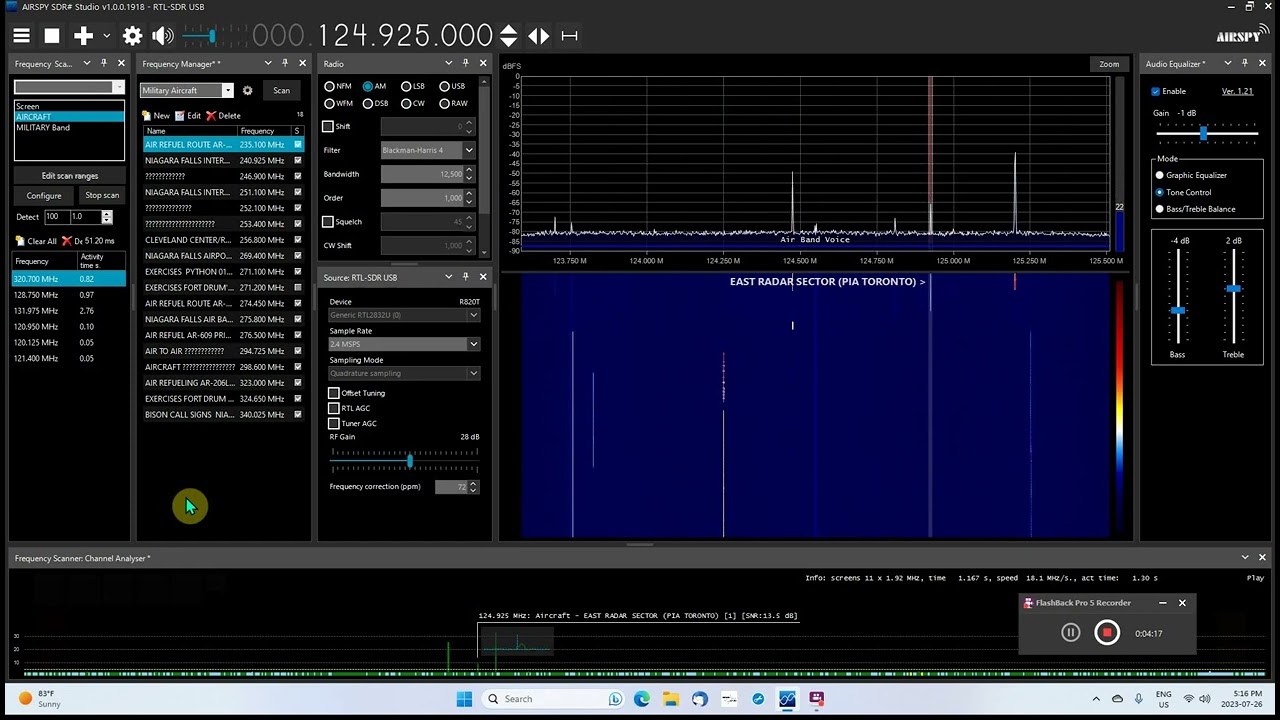Open equalizer Ver. 1.21 link
The width and height of the screenshot is (1280, 720).
(1237, 91)
